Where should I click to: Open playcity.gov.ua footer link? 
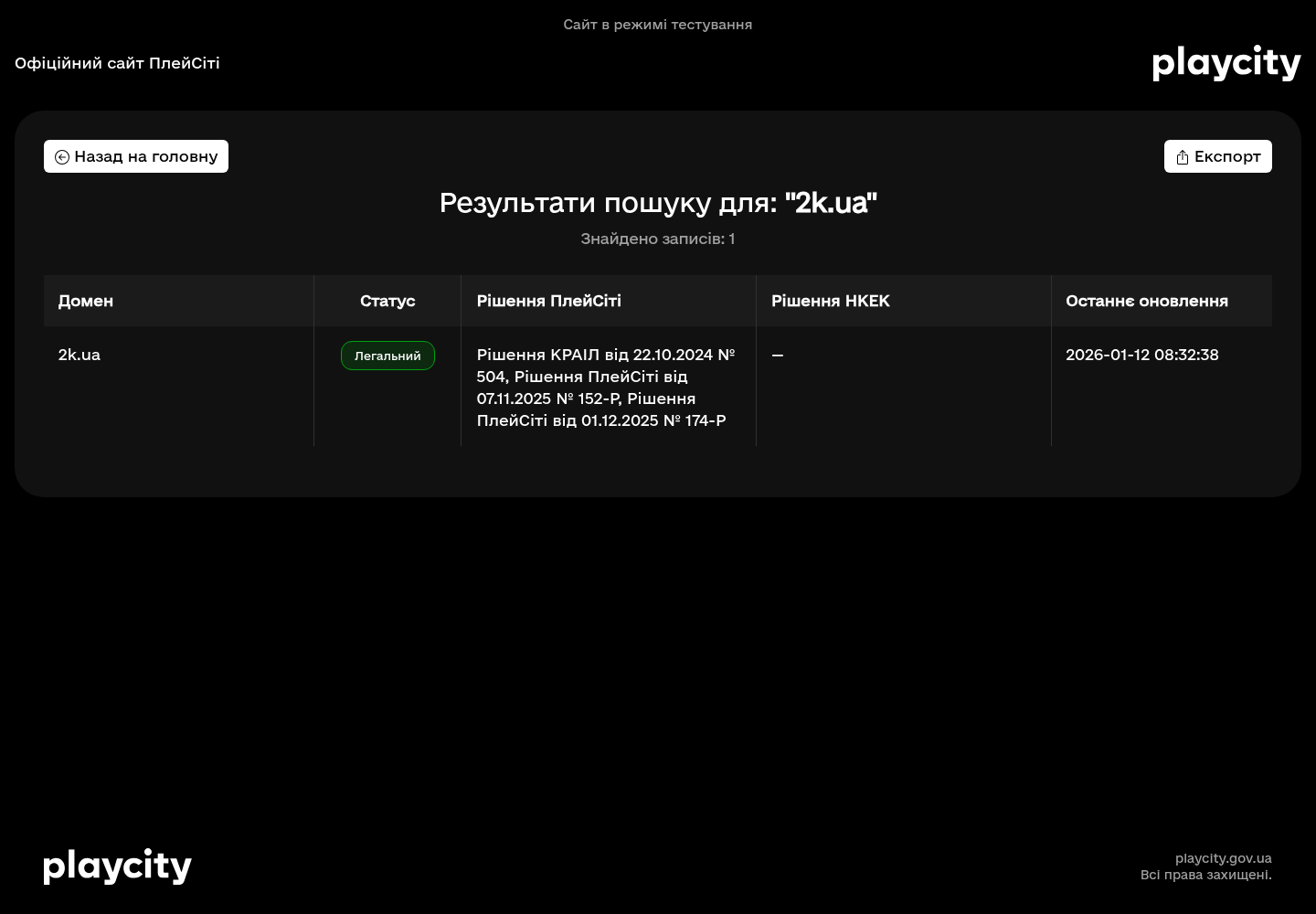point(1223,858)
